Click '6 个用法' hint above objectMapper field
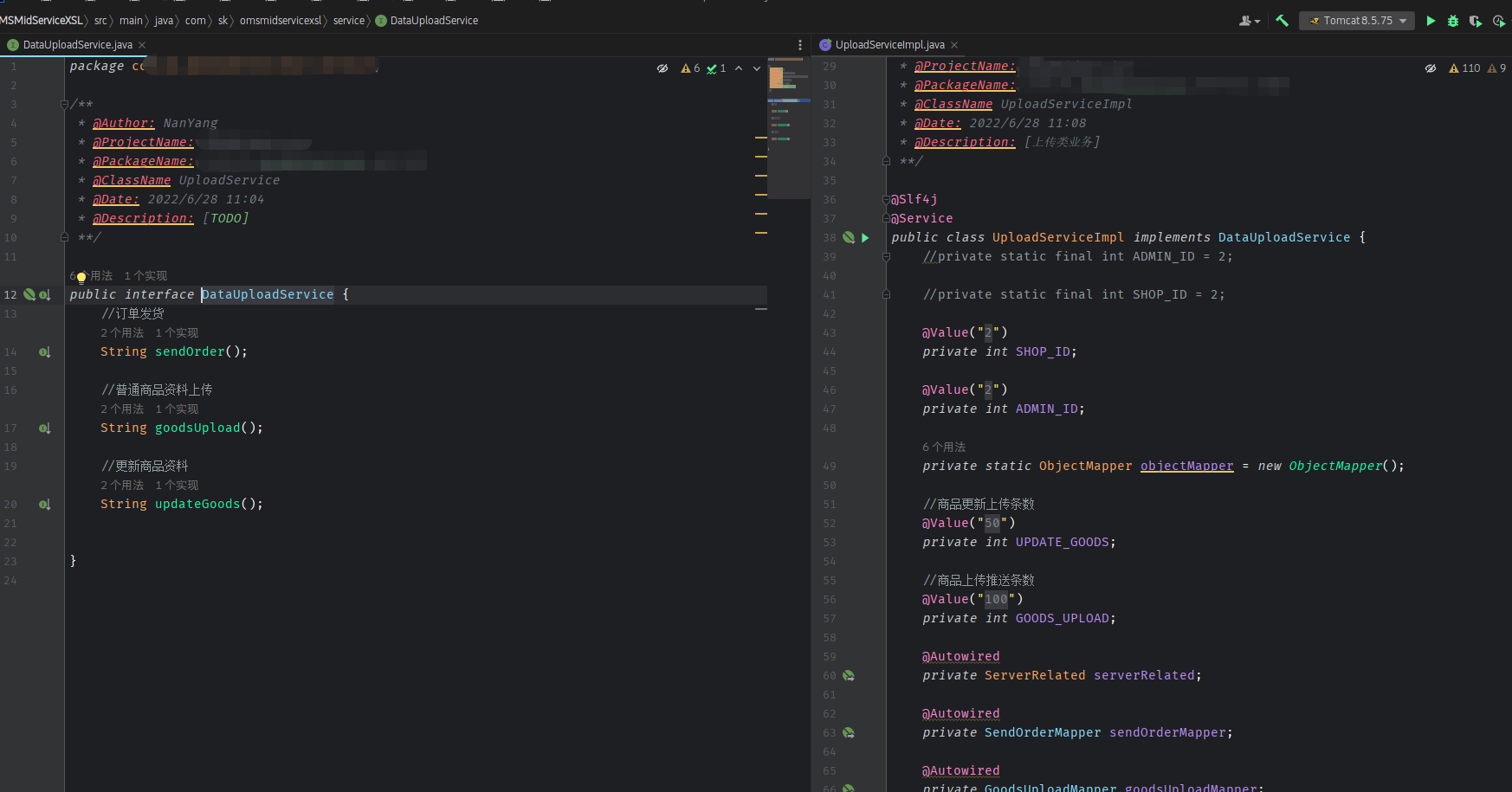Image resolution: width=1512 pixels, height=792 pixels. pyautogui.click(x=944, y=448)
